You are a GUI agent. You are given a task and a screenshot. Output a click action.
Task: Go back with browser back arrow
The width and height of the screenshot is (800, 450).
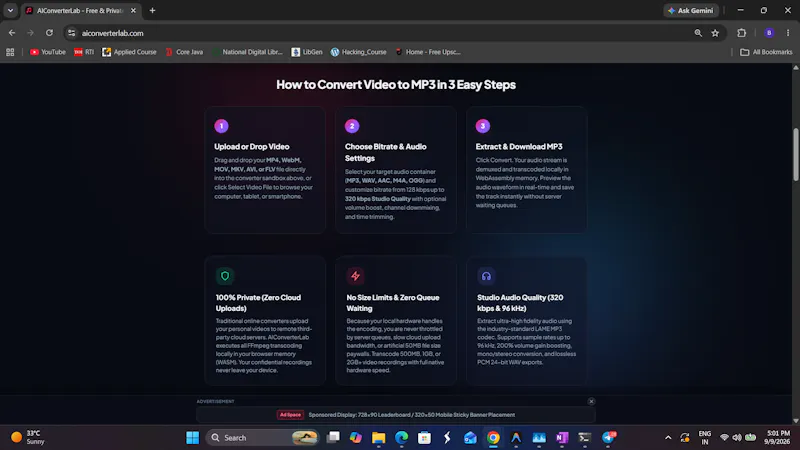click(12, 33)
